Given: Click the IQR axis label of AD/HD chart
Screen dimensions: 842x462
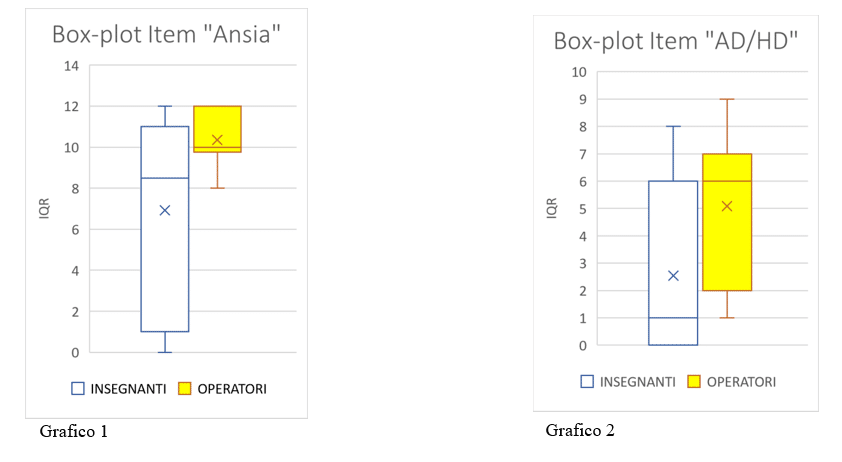Looking at the screenshot, I should (551, 208).
